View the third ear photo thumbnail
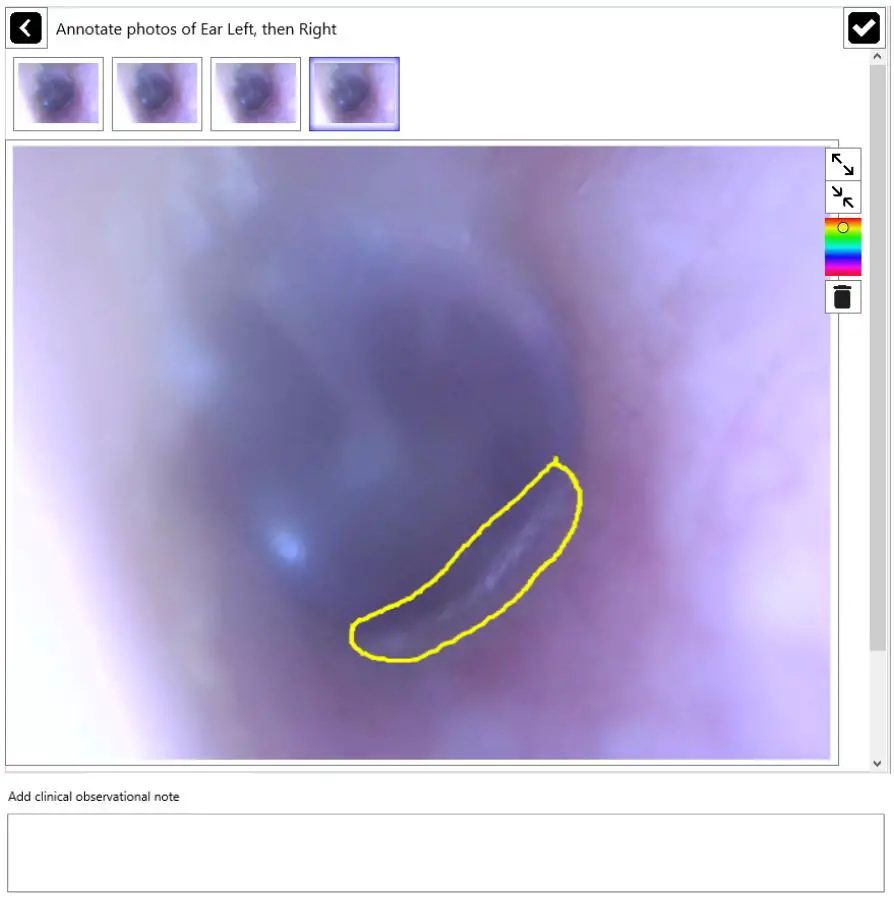The image size is (894, 899). [255, 93]
